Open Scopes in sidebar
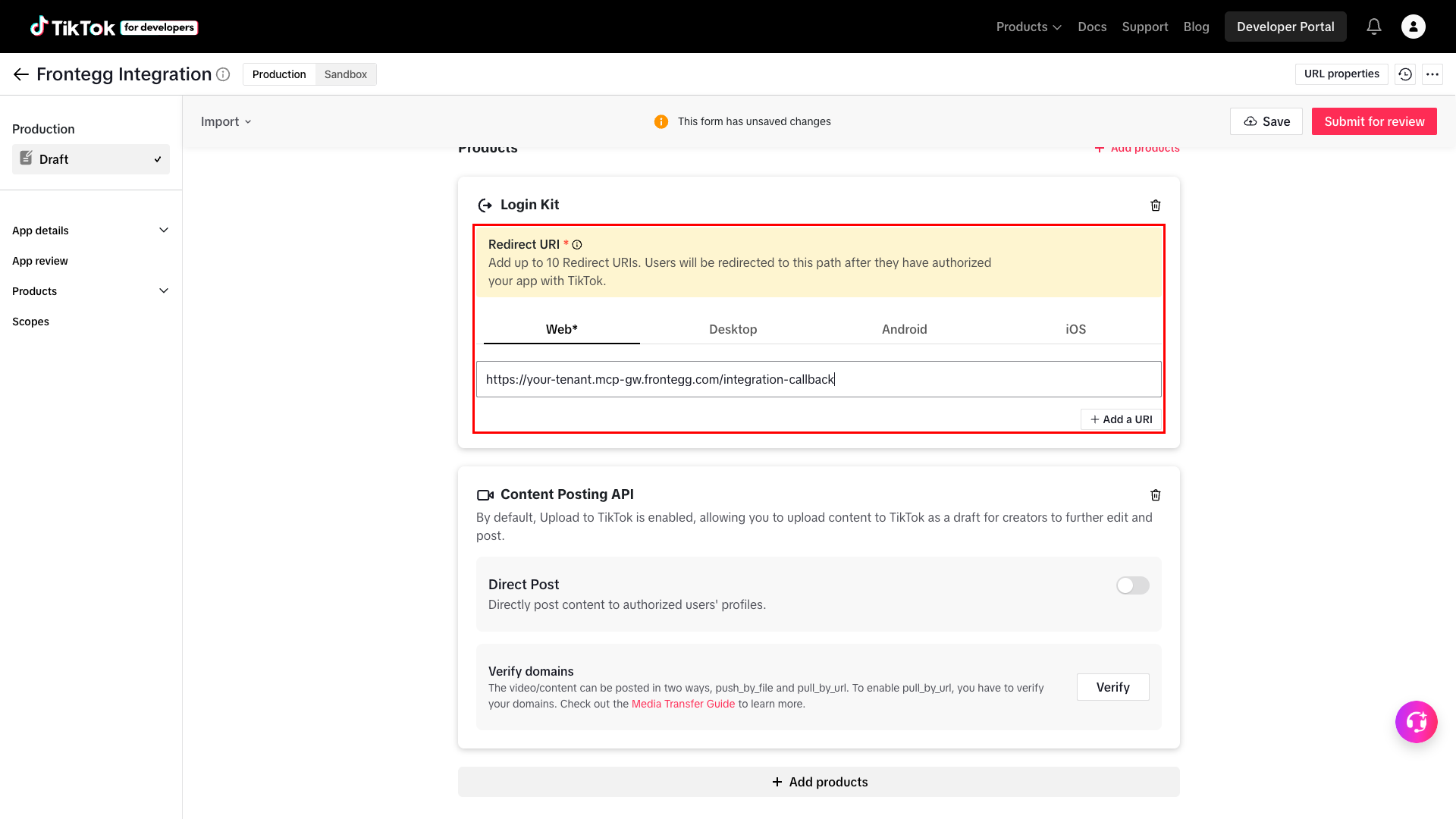This screenshot has height=819, width=1456. (30, 322)
